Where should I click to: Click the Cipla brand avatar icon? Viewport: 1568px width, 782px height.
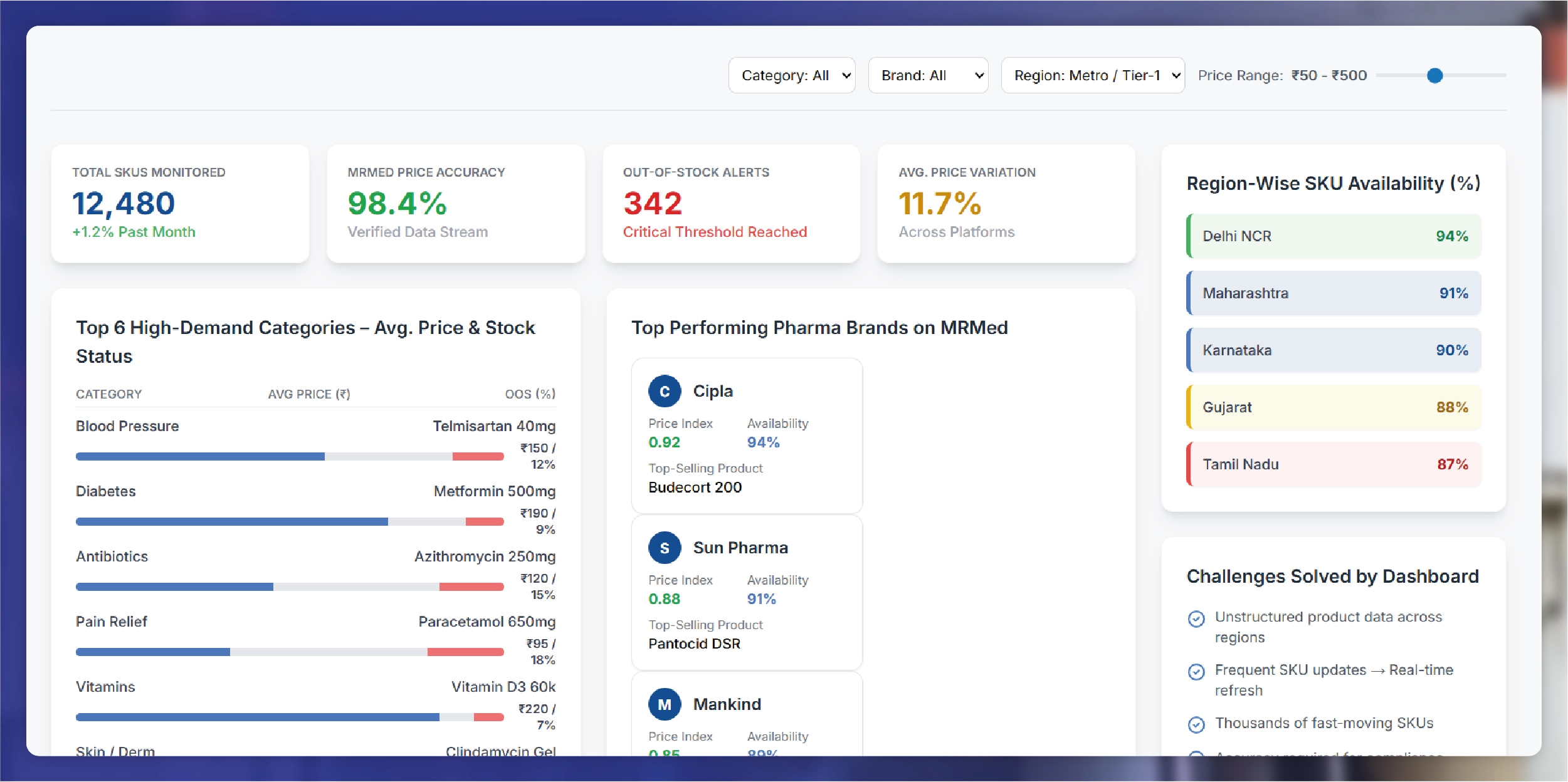[665, 392]
